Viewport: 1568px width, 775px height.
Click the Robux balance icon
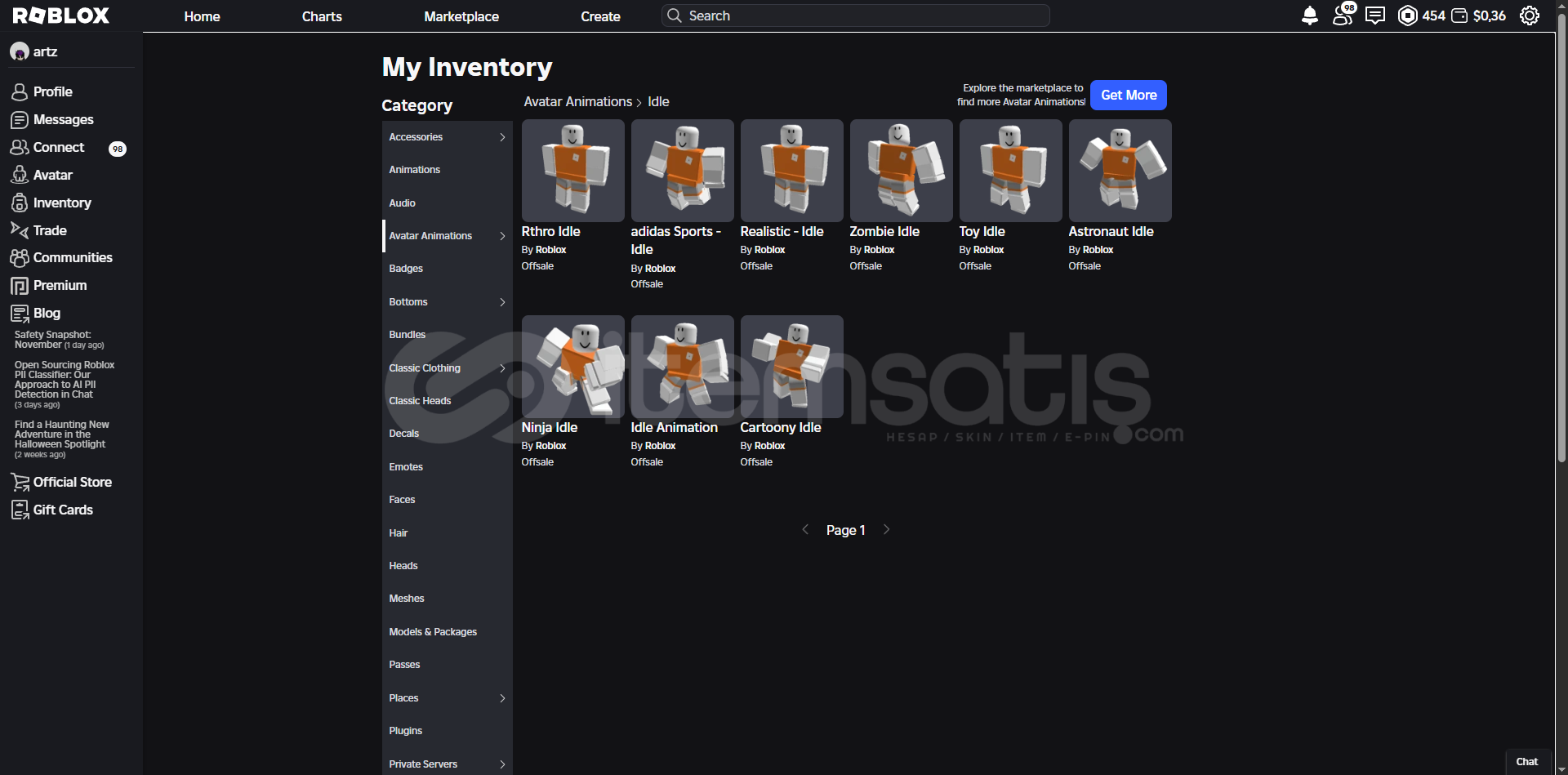pyautogui.click(x=1408, y=16)
